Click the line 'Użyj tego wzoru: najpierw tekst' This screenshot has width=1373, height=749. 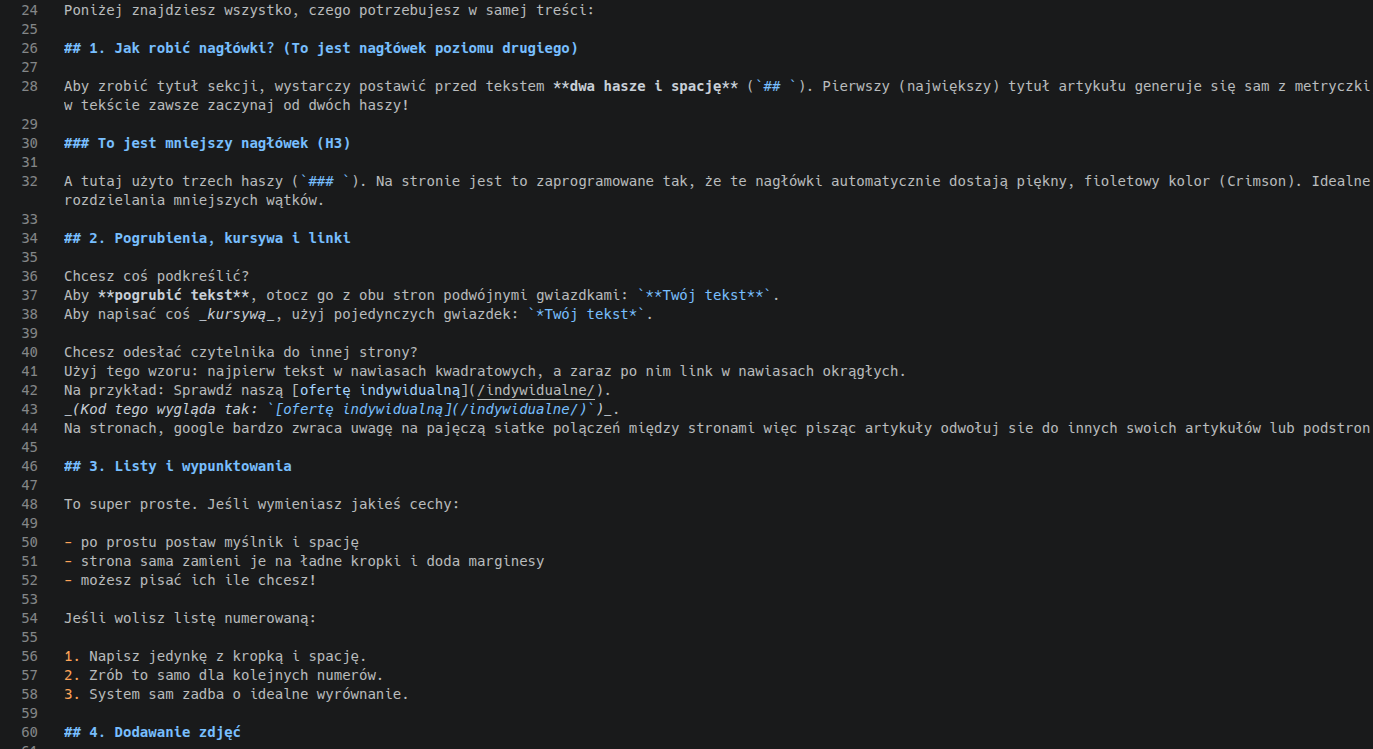[x=485, y=371]
